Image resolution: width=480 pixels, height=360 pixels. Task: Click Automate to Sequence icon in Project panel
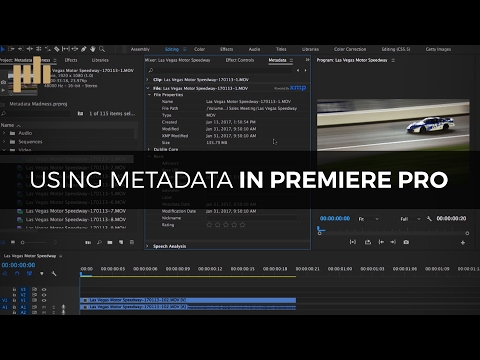click(x=88, y=242)
